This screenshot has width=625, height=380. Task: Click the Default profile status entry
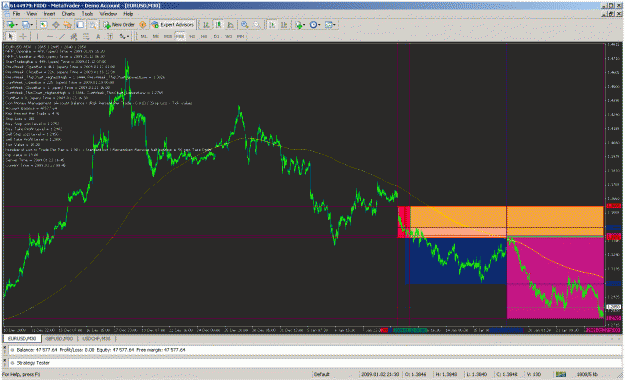coord(321,374)
